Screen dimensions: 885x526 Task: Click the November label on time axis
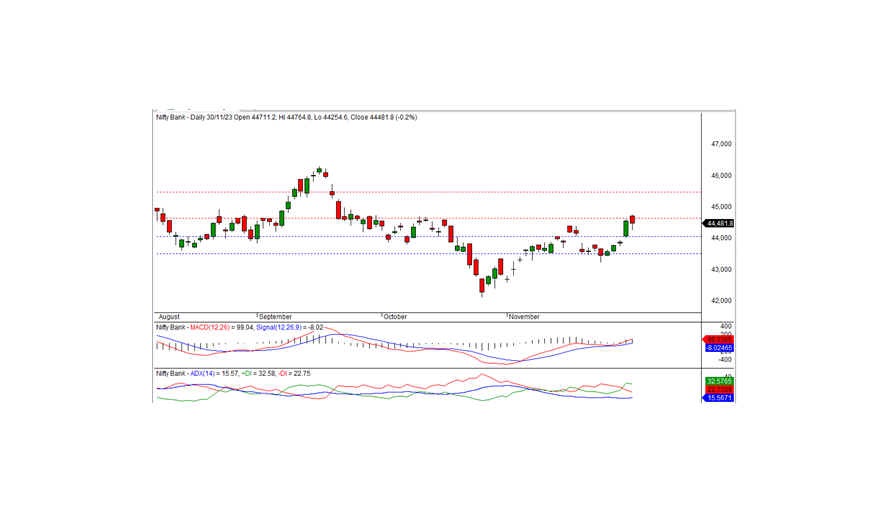point(524,317)
